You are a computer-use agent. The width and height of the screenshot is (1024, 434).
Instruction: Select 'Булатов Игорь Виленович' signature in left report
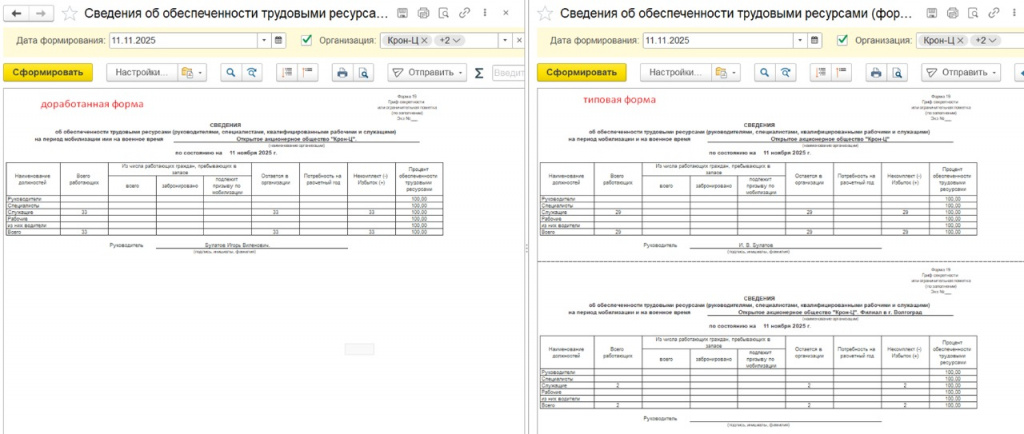[x=236, y=245]
